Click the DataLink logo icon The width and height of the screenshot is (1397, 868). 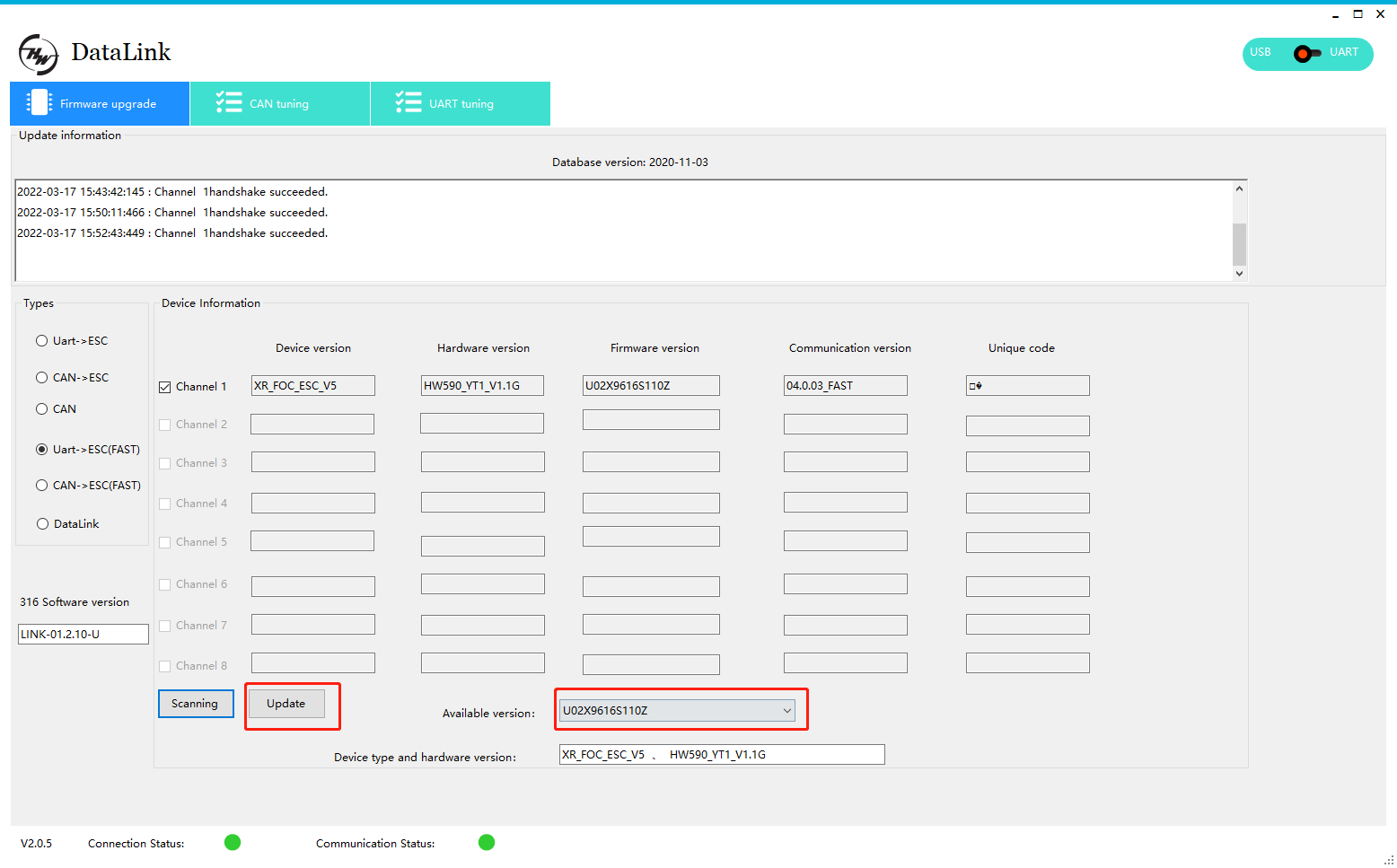(x=39, y=55)
